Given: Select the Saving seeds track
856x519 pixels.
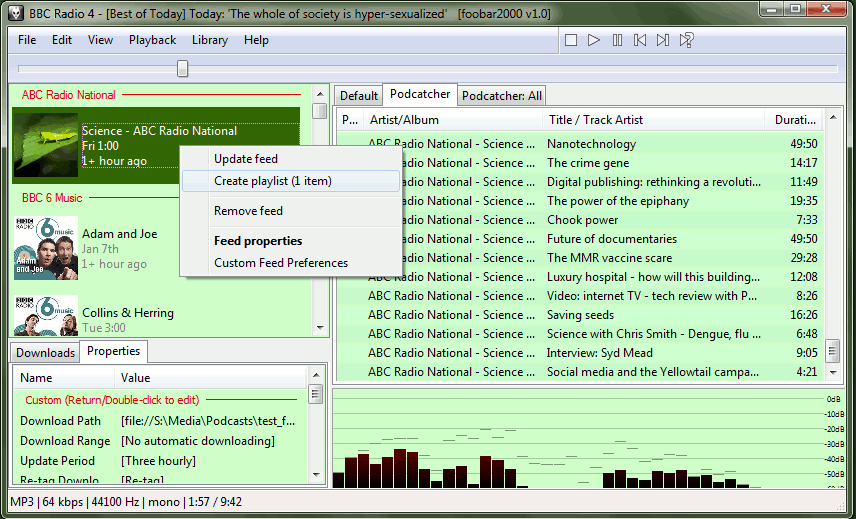Looking at the screenshot, I should coord(580,315).
